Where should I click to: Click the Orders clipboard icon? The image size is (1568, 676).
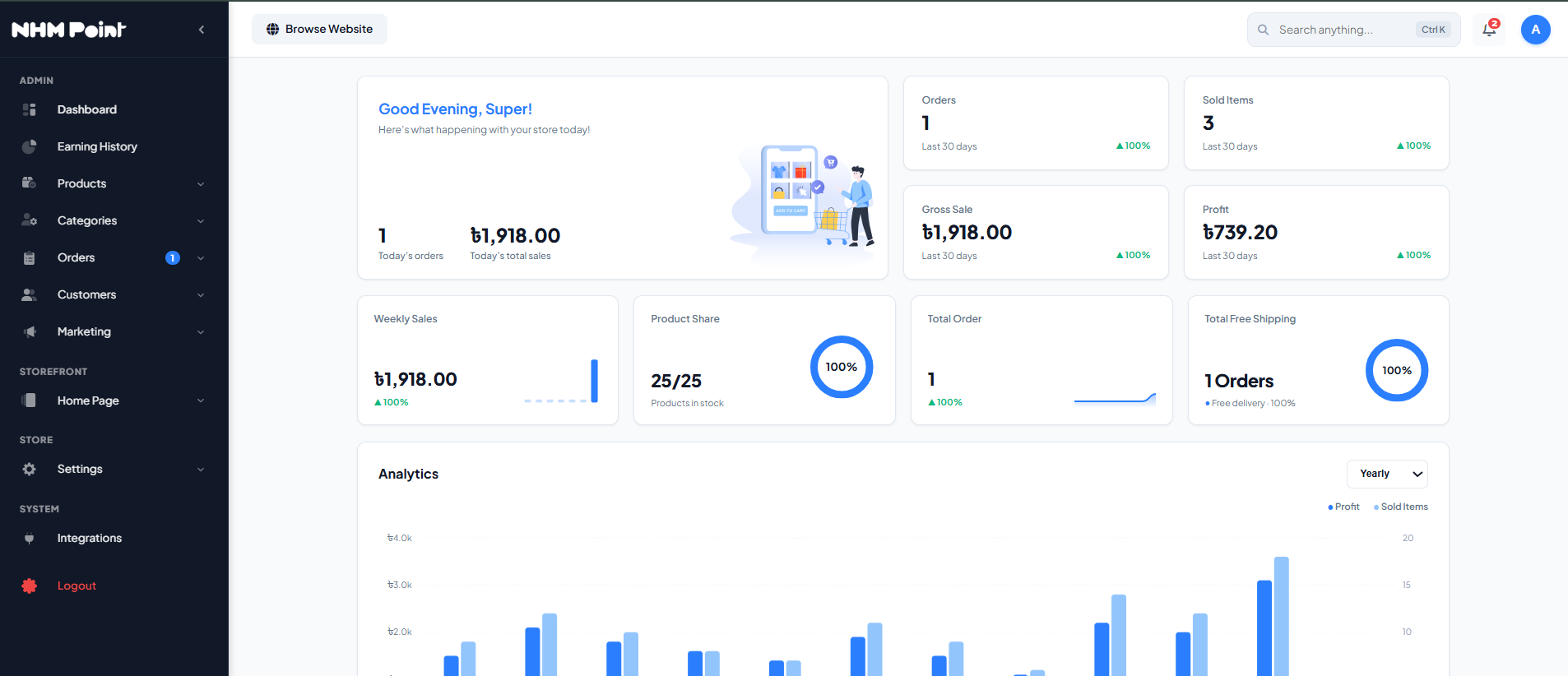tap(30, 257)
